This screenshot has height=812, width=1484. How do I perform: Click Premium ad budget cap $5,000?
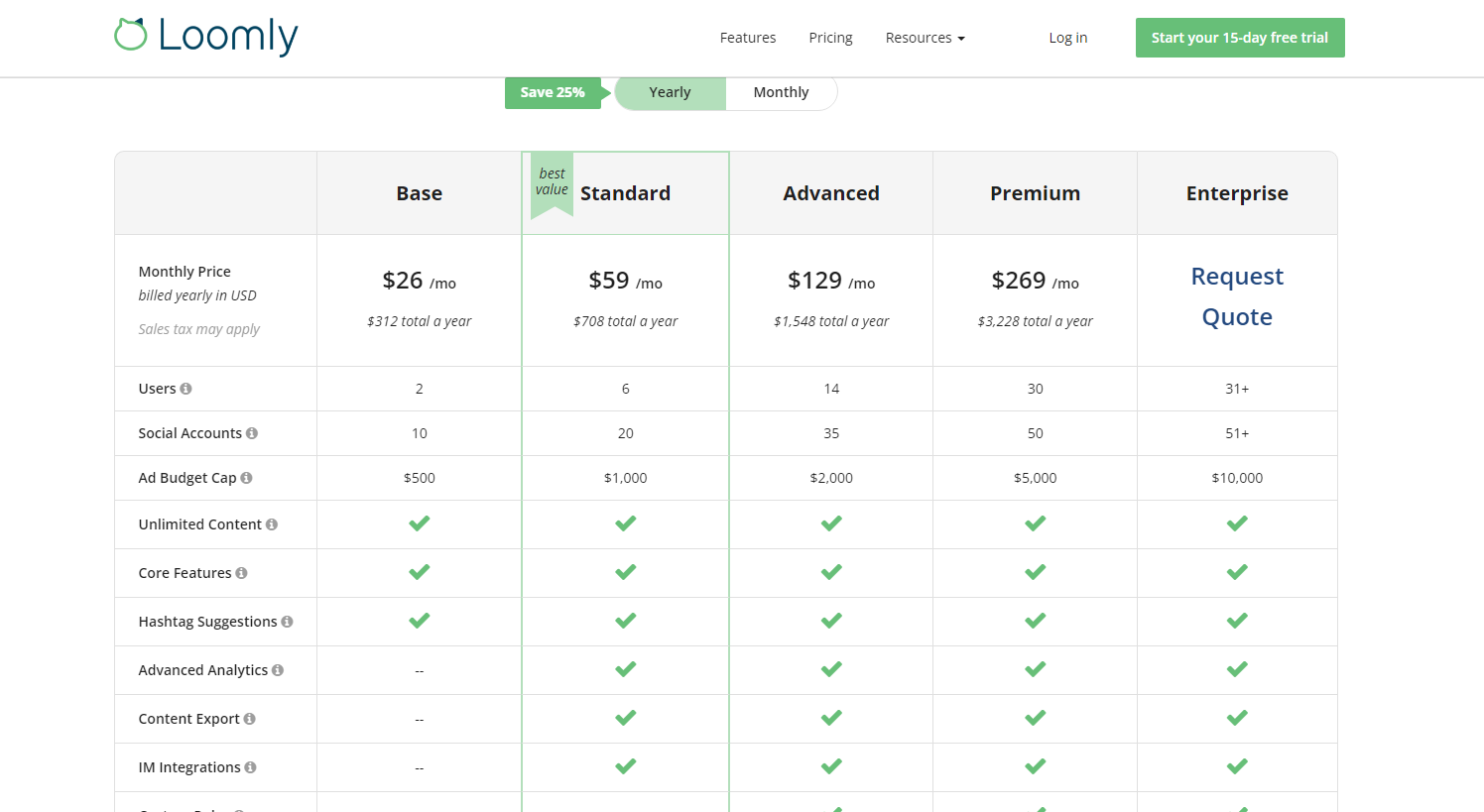tap(1036, 478)
